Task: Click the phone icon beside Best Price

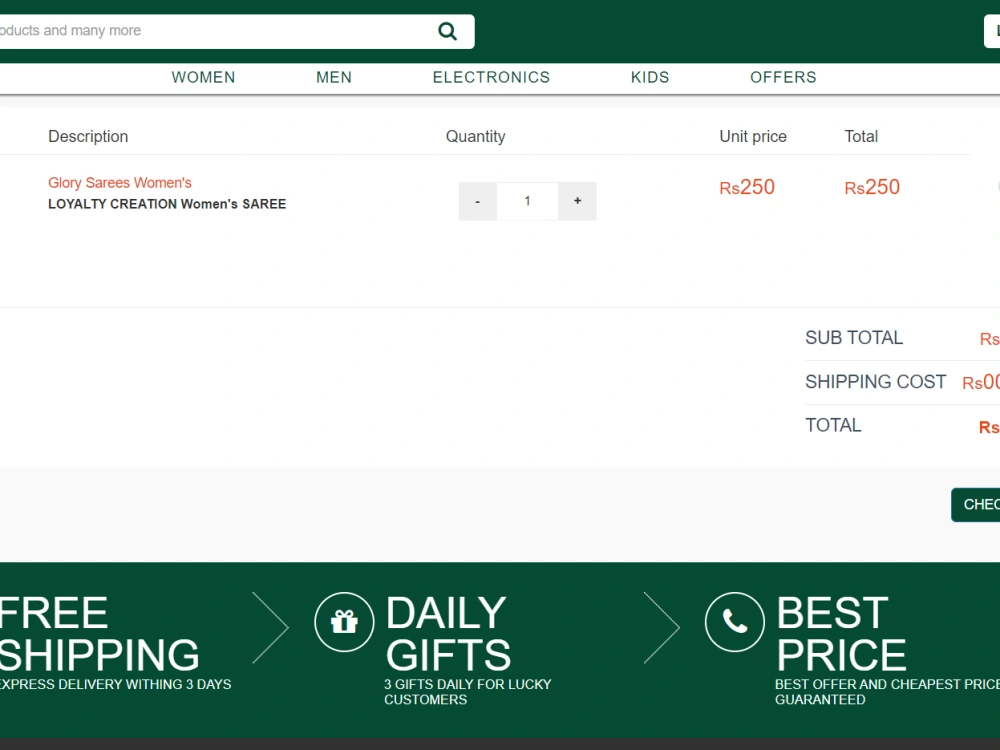Action: pos(735,622)
